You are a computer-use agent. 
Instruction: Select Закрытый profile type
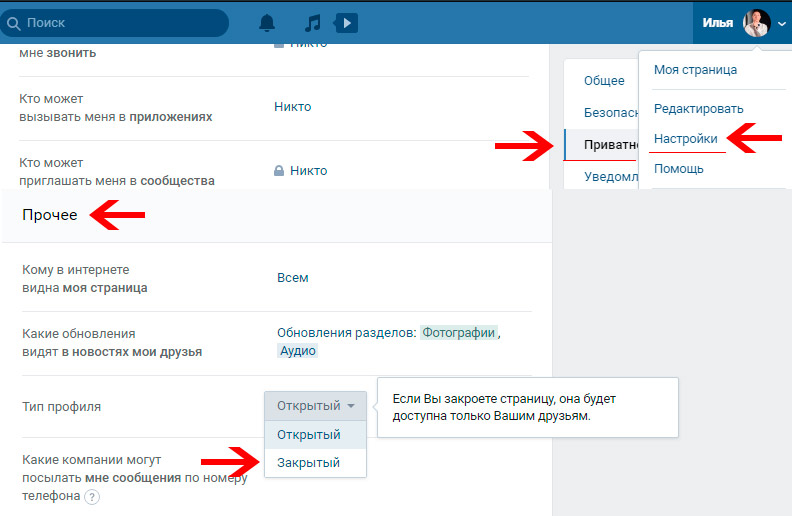click(308, 462)
